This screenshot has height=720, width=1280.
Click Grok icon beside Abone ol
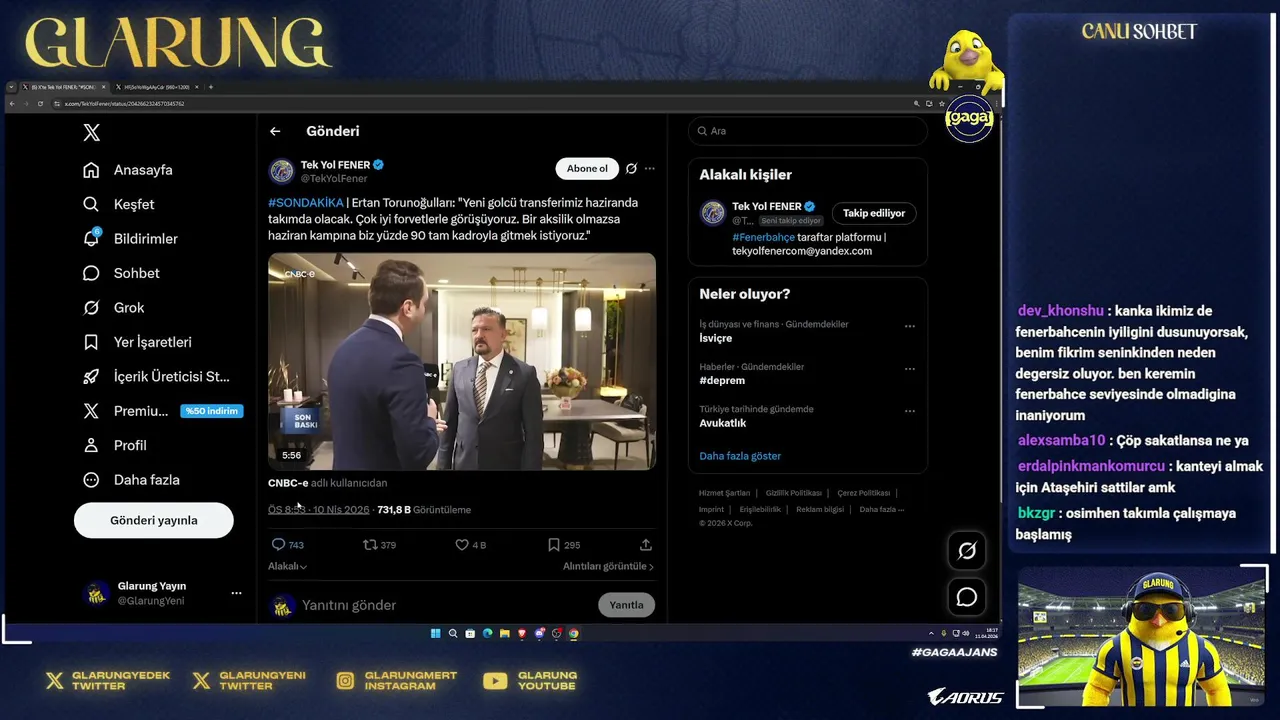pyautogui.click(x=631, y=168)
